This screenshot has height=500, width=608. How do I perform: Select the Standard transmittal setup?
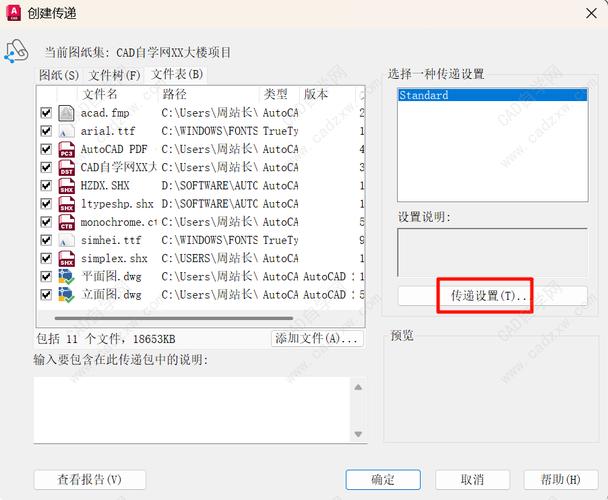pos(492,95)
